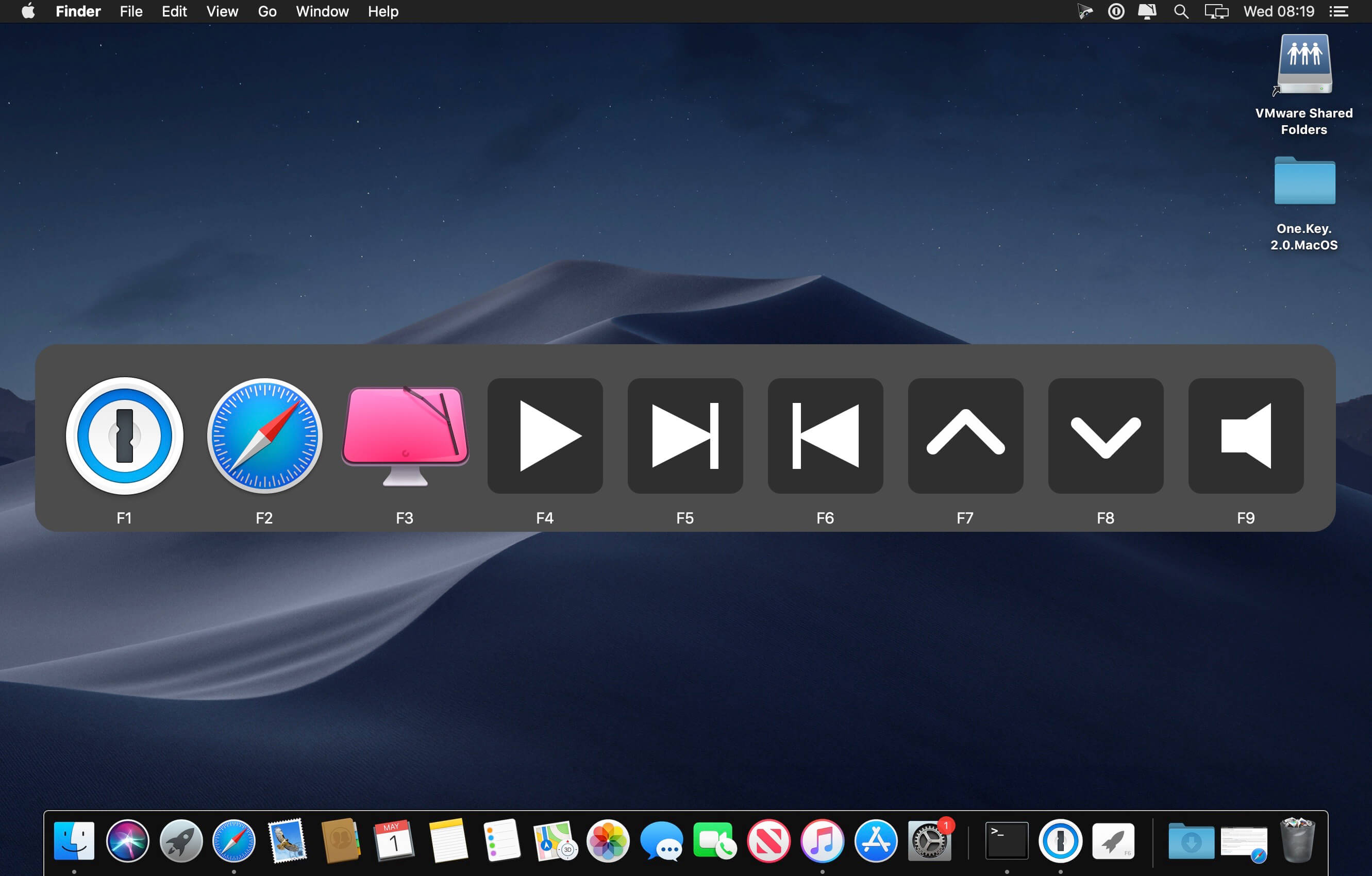Open the View menu
1372x876 pixels.
[x=222, y=11]
